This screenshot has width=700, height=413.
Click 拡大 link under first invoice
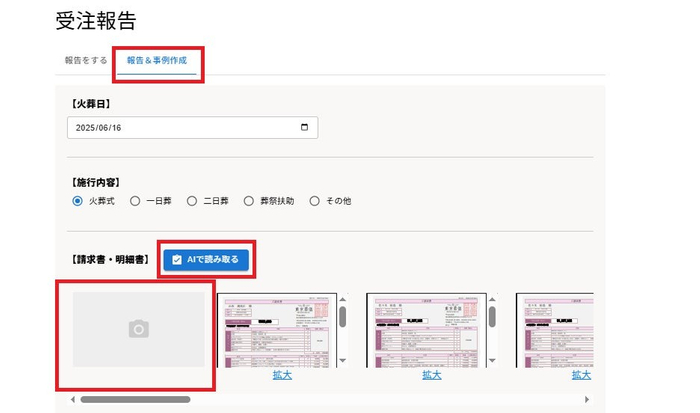282,375
